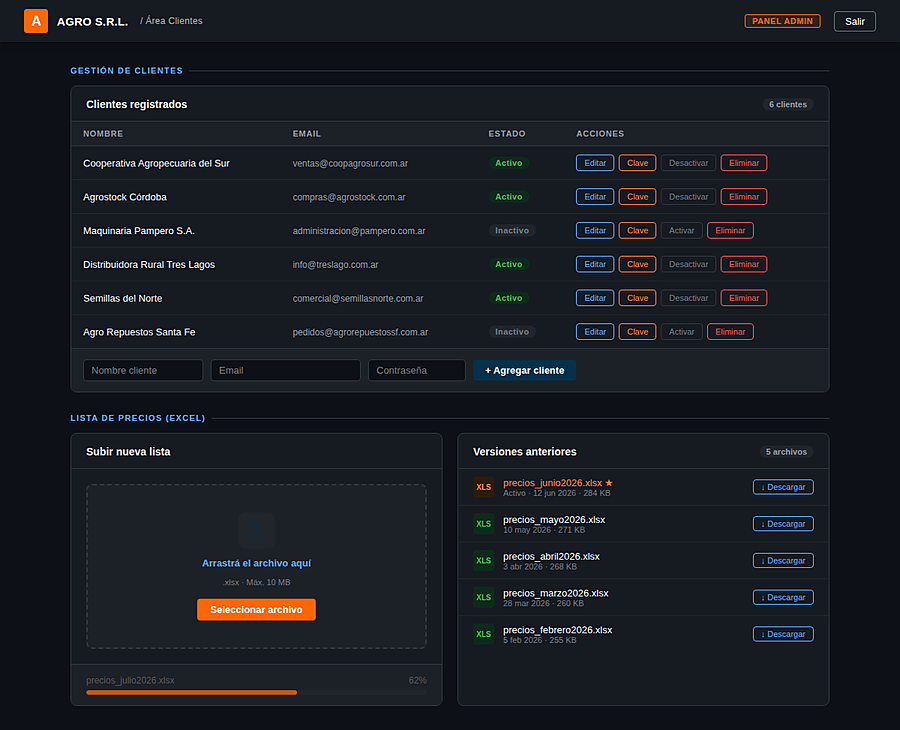This screenshot has width=900, height=730.
Task: Delete the Agrostock Córdoba client
Action: (x=744, y=197)
